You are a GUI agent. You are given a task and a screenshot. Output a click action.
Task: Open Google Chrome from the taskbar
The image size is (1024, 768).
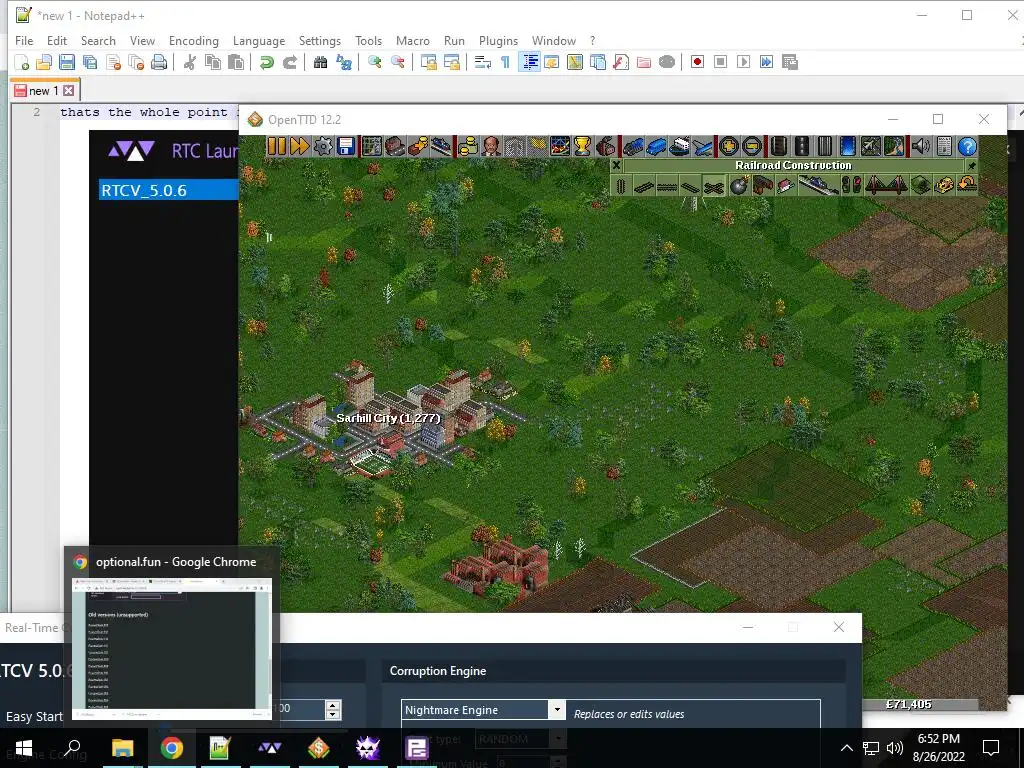pyautogui.click(x=172, y=748)
